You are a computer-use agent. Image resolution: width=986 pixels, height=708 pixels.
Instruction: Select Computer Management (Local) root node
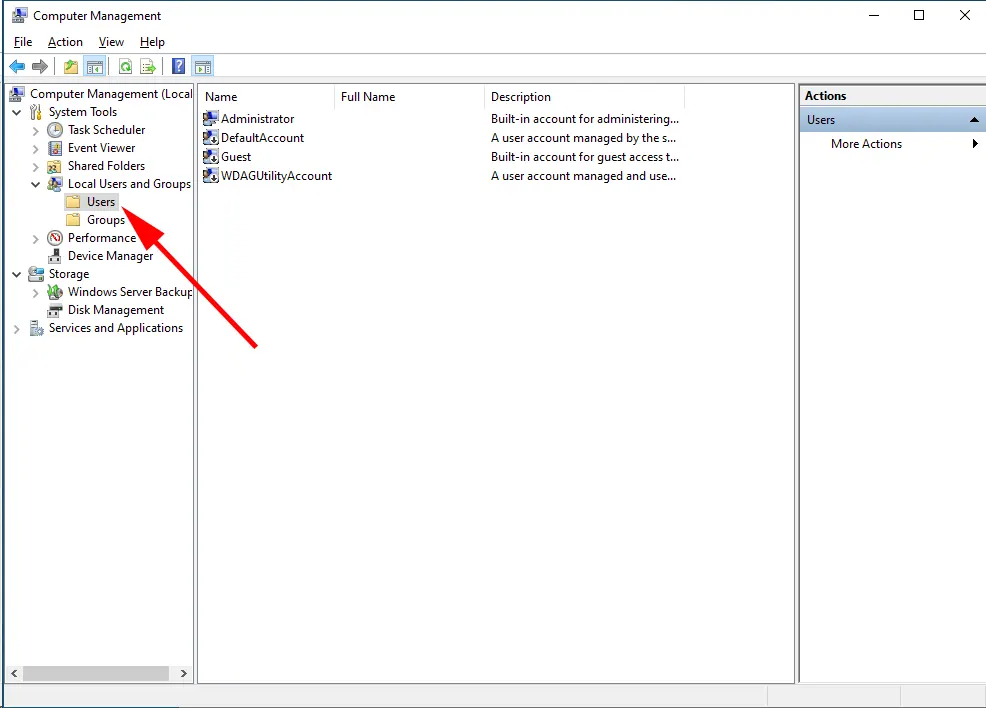[111, 94]
